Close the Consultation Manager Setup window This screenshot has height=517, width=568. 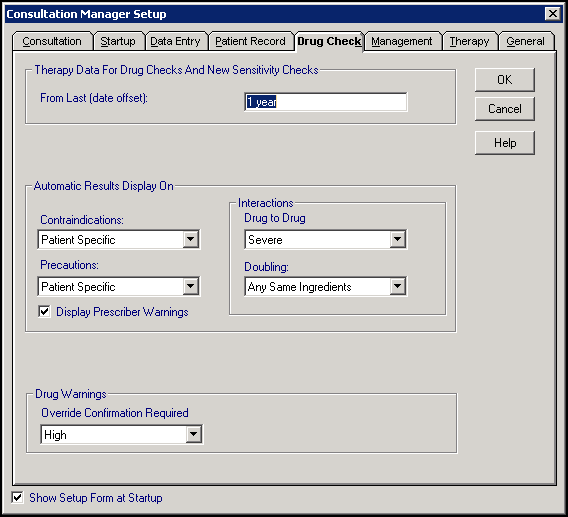pos(552,14)
